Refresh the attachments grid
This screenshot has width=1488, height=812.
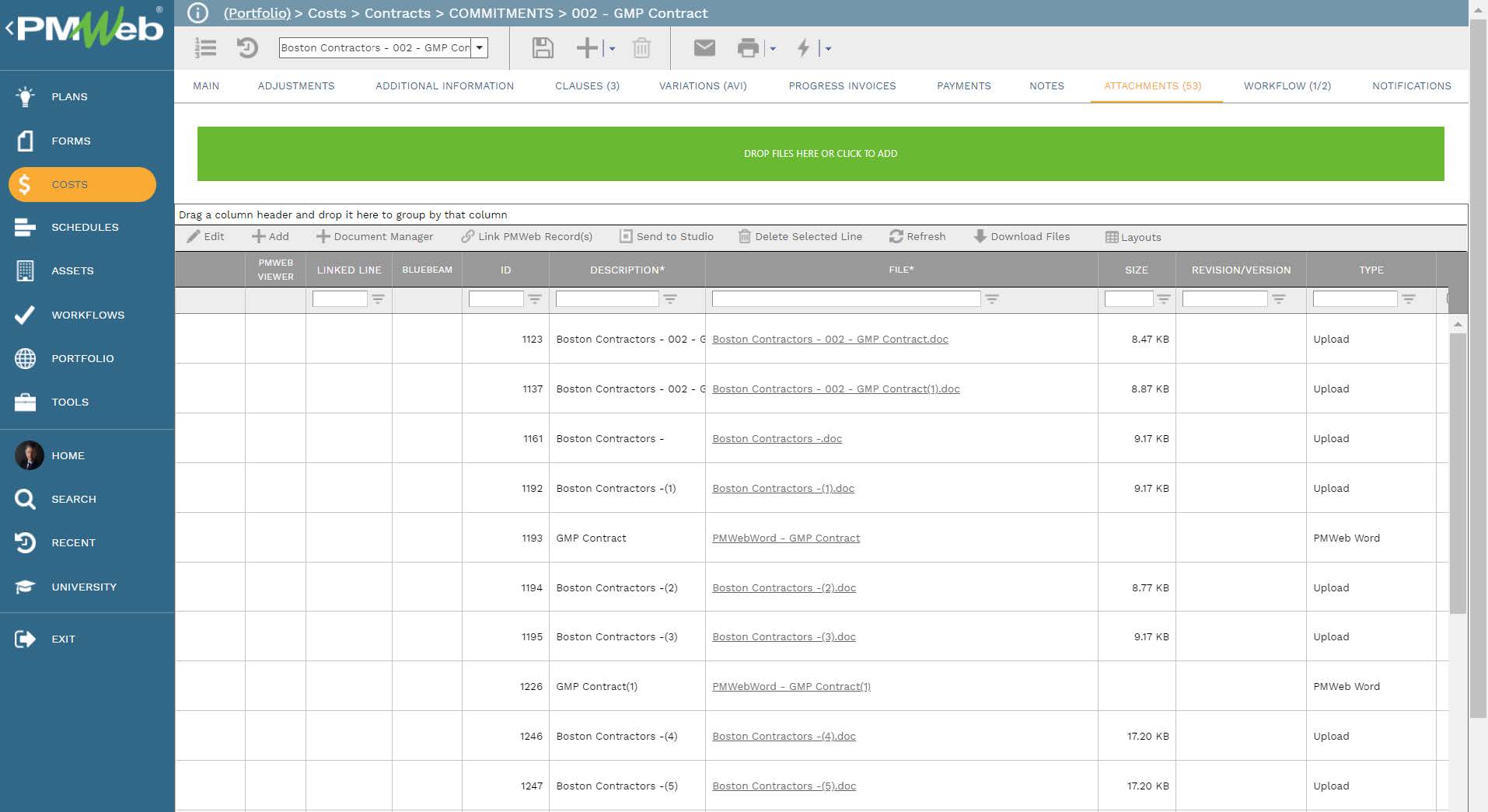click(x=918, y=236)
